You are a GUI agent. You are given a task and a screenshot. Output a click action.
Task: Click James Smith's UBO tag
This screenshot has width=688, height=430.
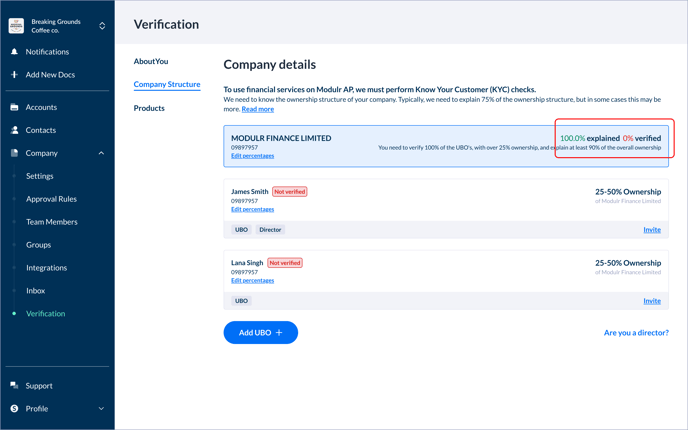(x=241, y=229)
